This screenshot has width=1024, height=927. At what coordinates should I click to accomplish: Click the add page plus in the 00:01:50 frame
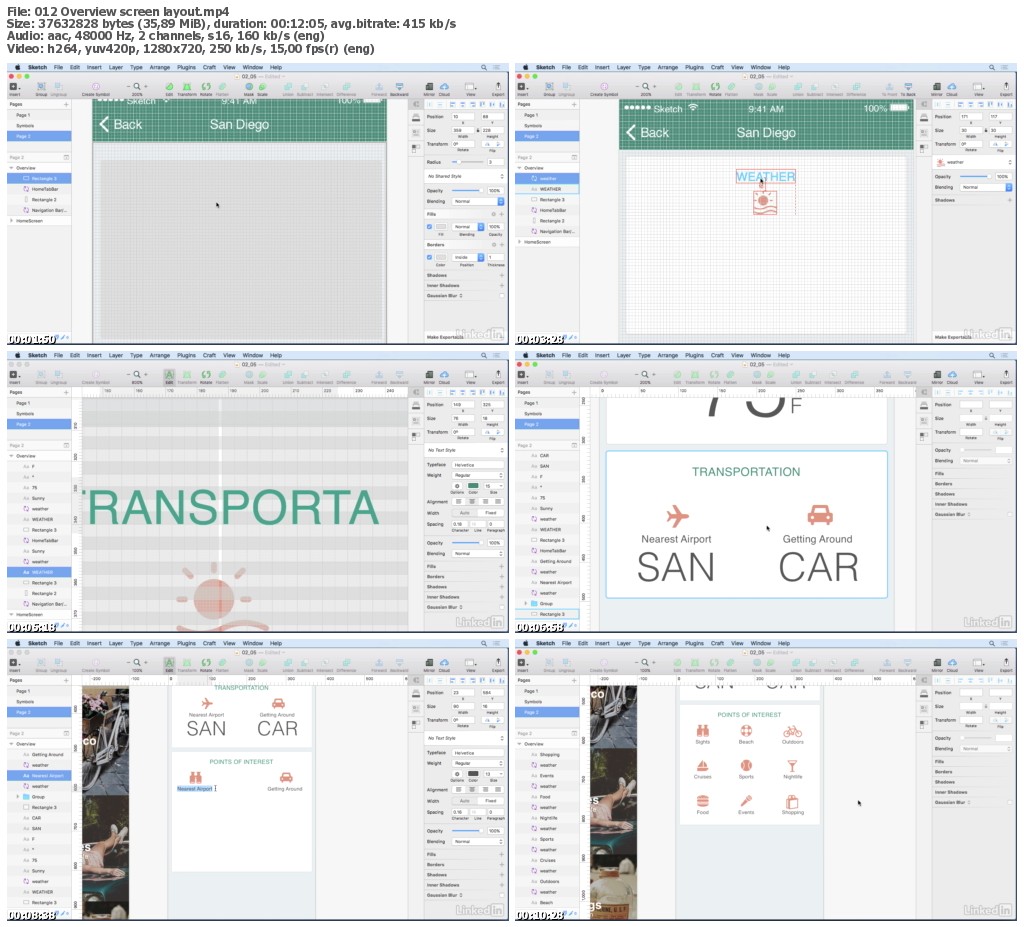click(x=66, y=105)
